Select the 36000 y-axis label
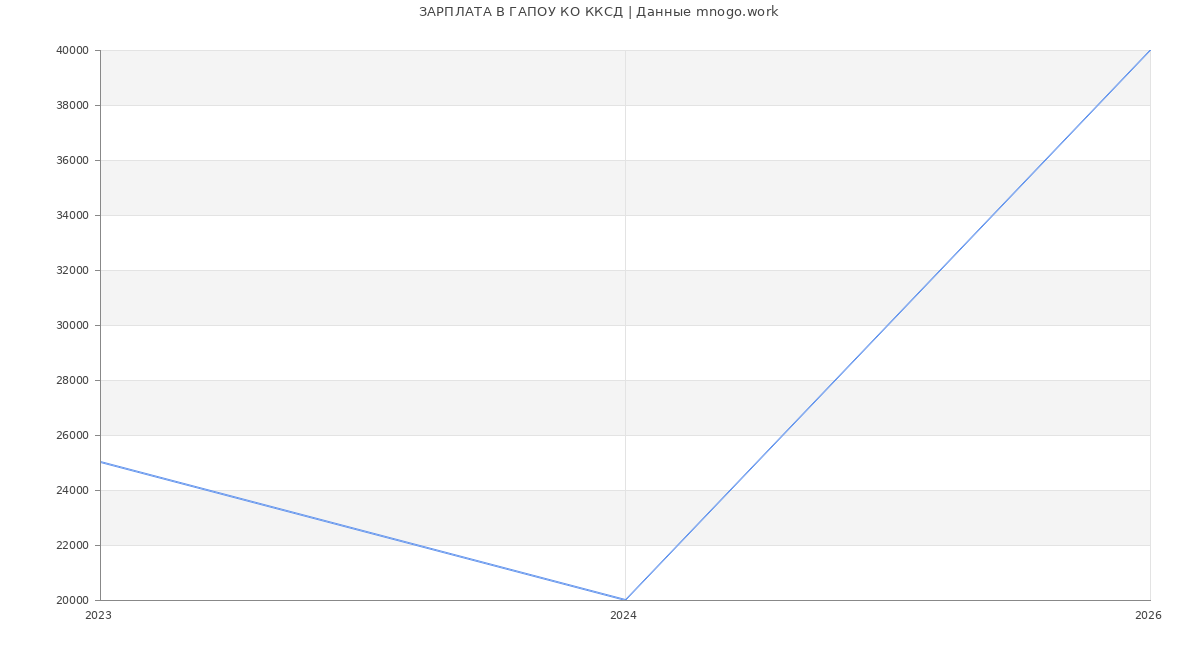This screenshot has height=650, width=1200. coord(71,160)
